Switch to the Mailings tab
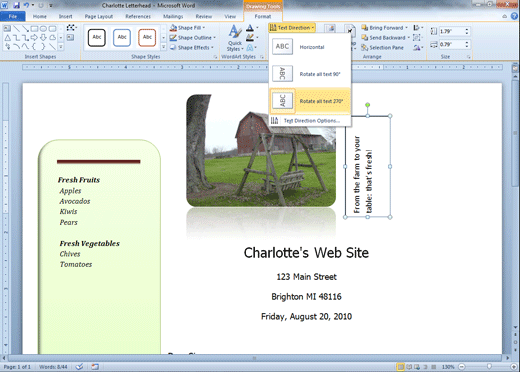Screen dimensions: 520x372 173,16
